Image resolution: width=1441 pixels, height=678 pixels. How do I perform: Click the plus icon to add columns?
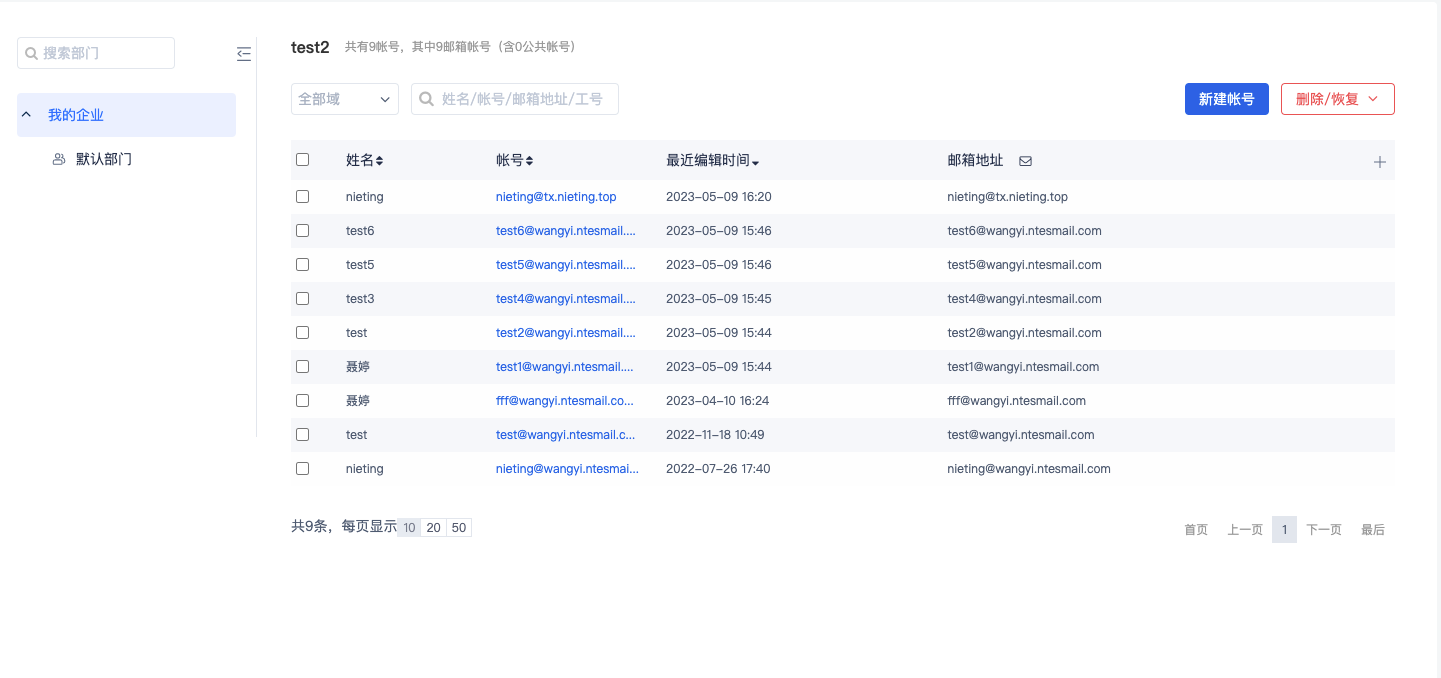pos(1379,161)
